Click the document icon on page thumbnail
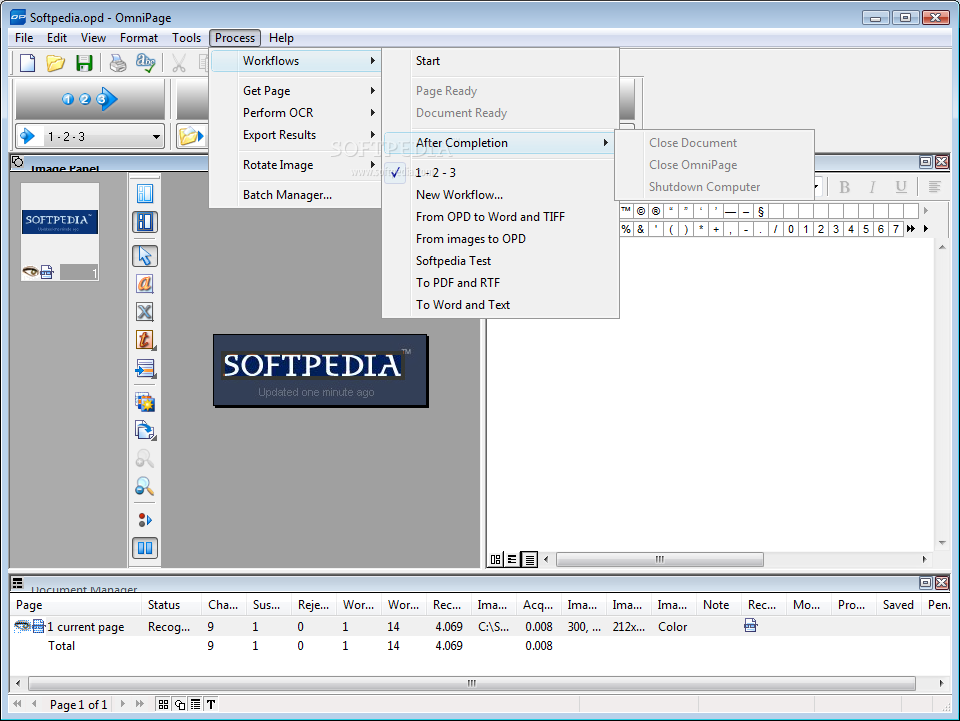 tap(47, 272)
